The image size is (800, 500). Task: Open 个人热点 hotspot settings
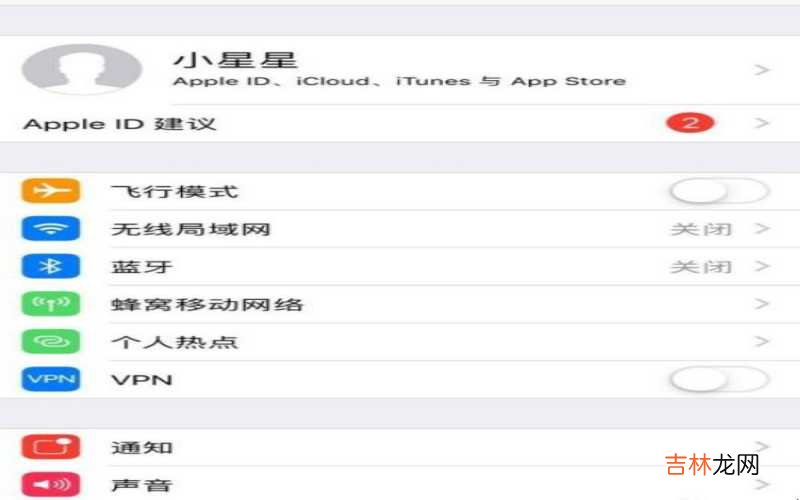175,342
